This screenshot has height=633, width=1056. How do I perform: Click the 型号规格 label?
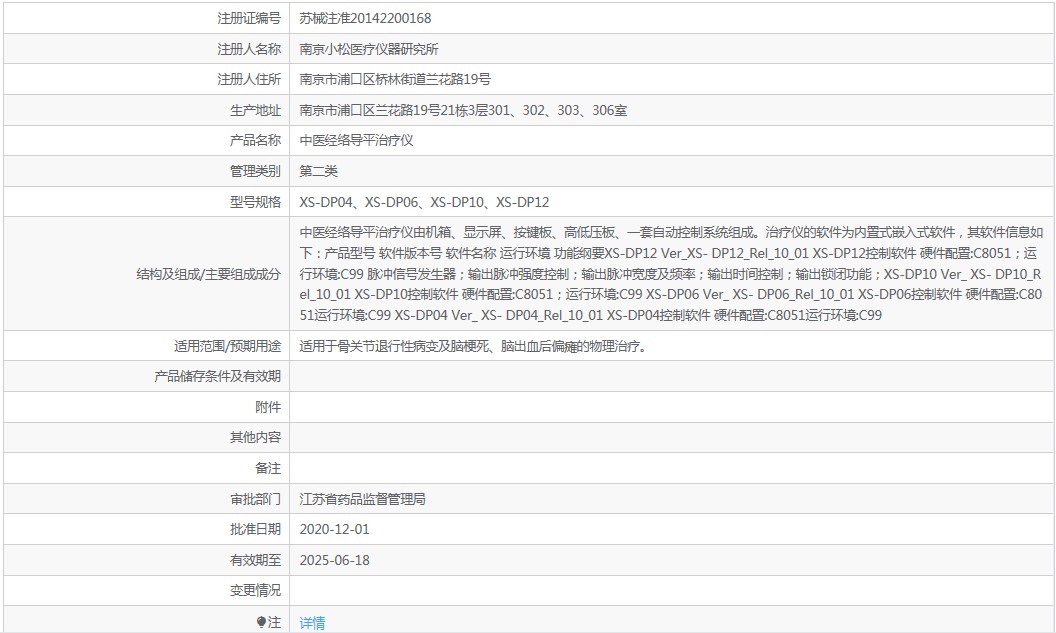point(255,202)
